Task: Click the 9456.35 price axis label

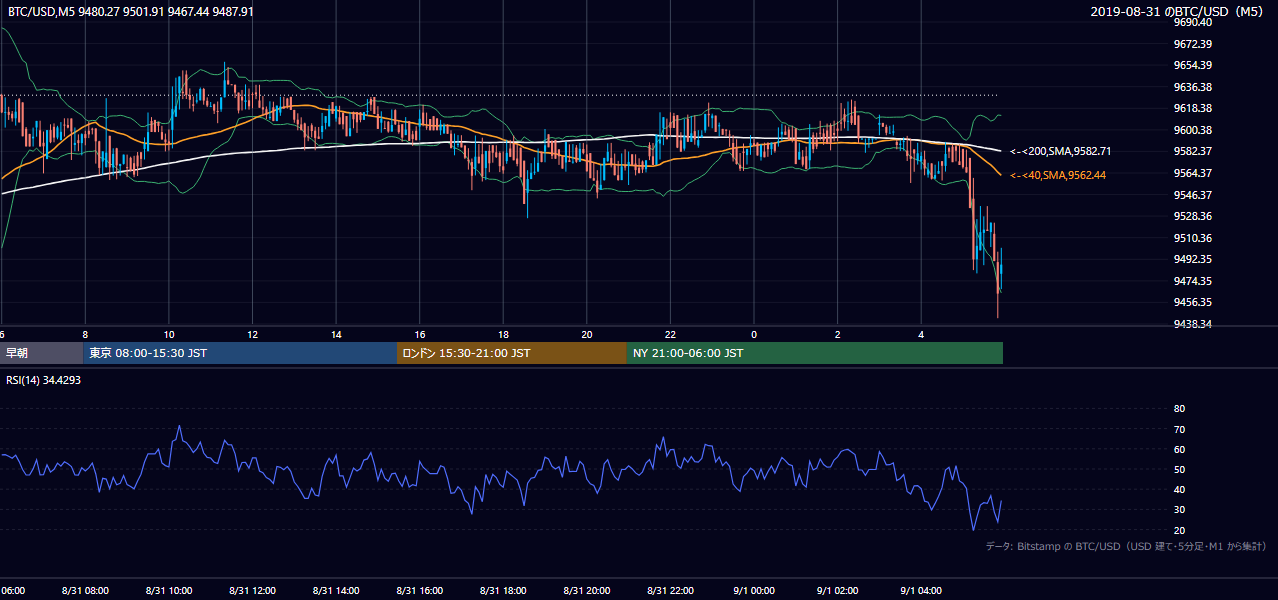Action: (x=1193, y=302)
